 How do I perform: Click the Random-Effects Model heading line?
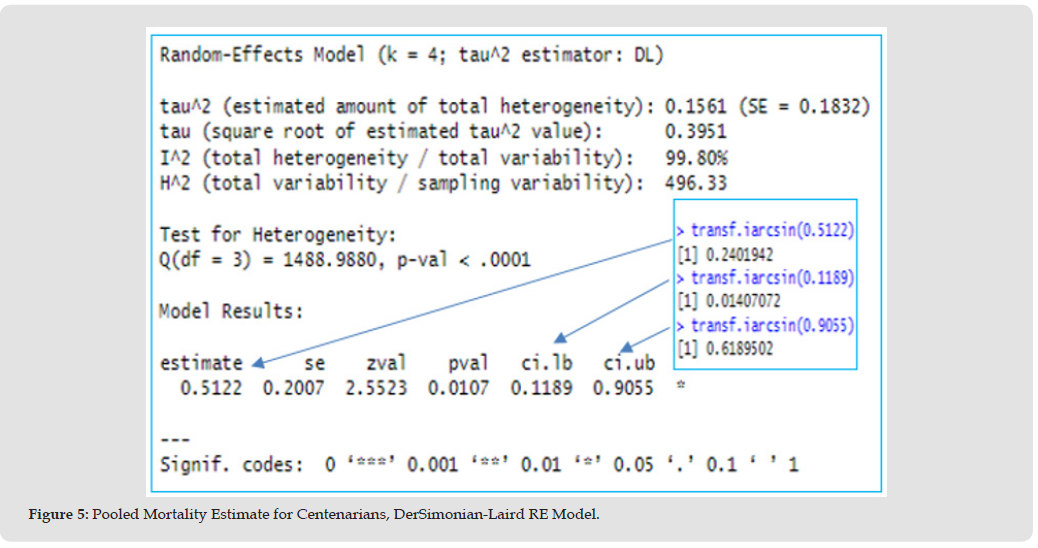pos(411,55)
